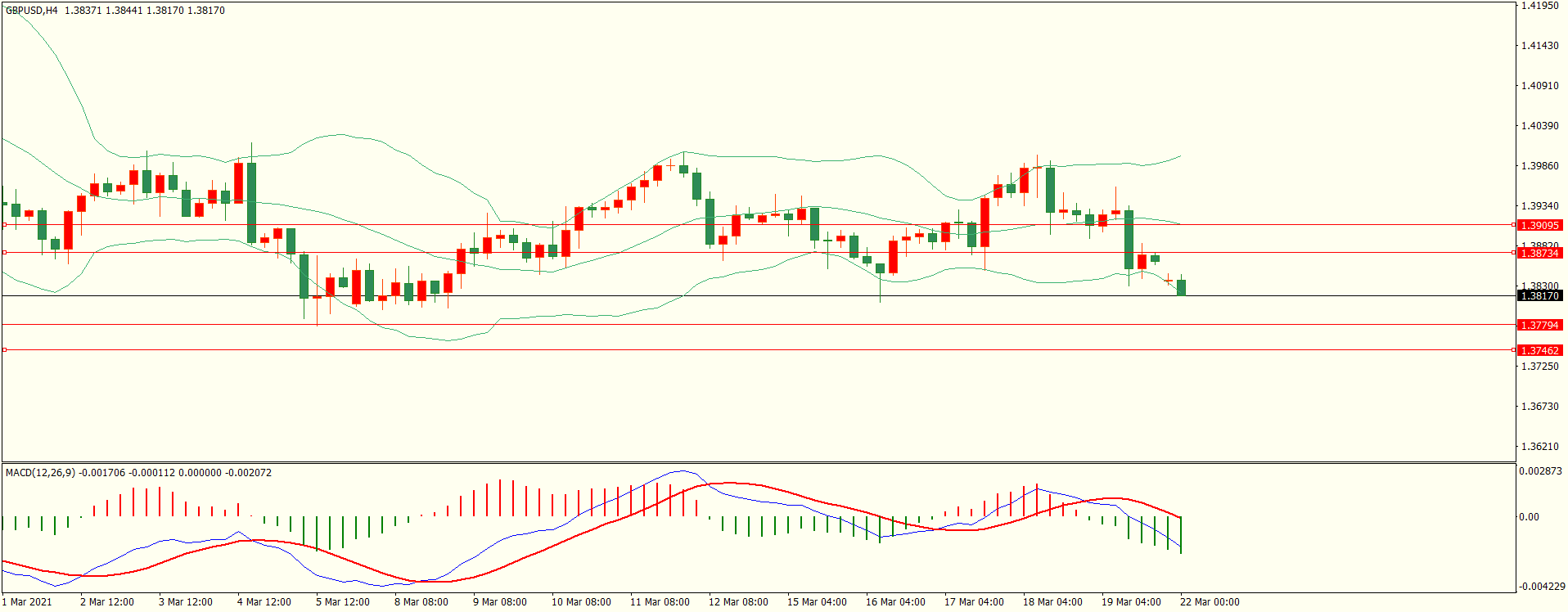
Task: Click the 1.36210 value on price scale
Action: tap(1539, 447)
